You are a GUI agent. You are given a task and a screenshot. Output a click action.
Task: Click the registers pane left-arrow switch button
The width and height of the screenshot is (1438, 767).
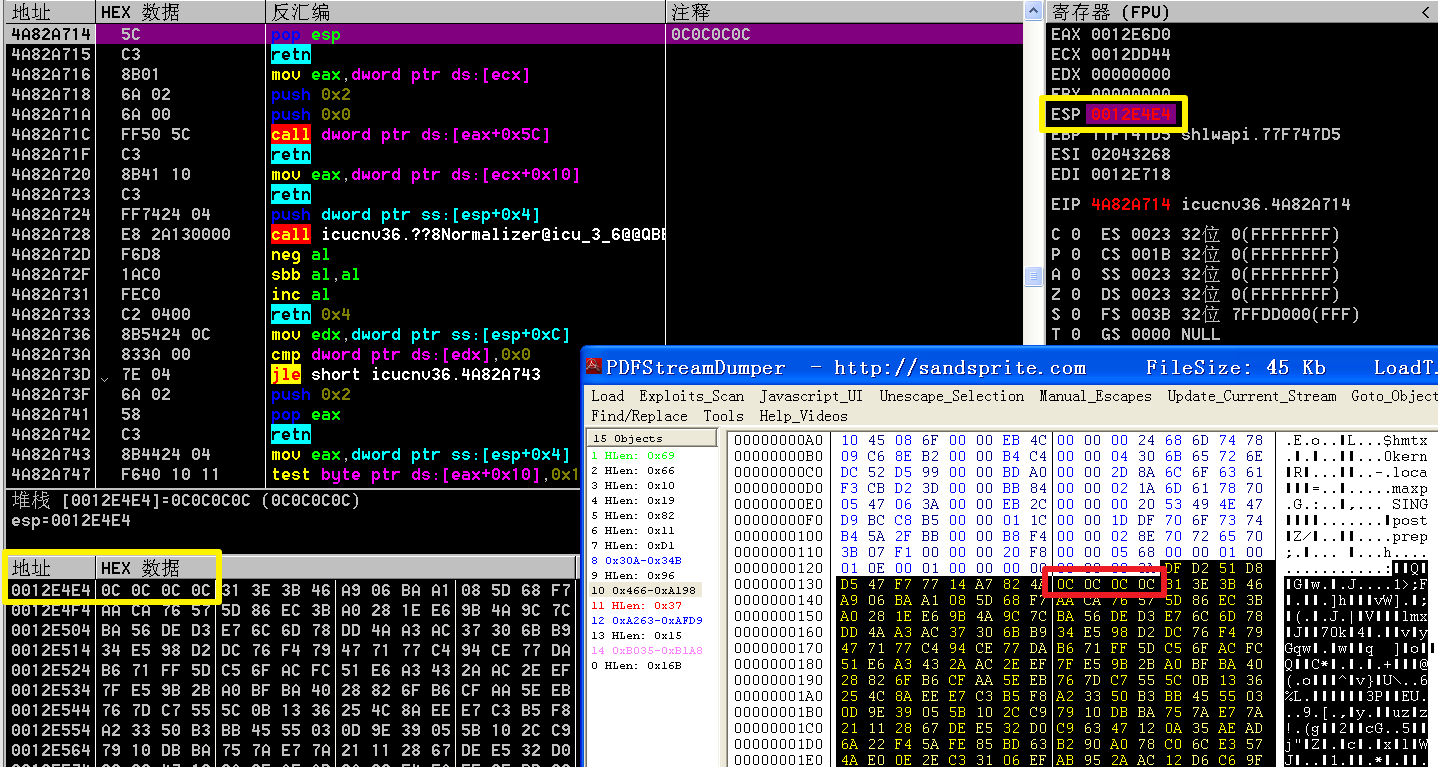[x=1425, y=12]
